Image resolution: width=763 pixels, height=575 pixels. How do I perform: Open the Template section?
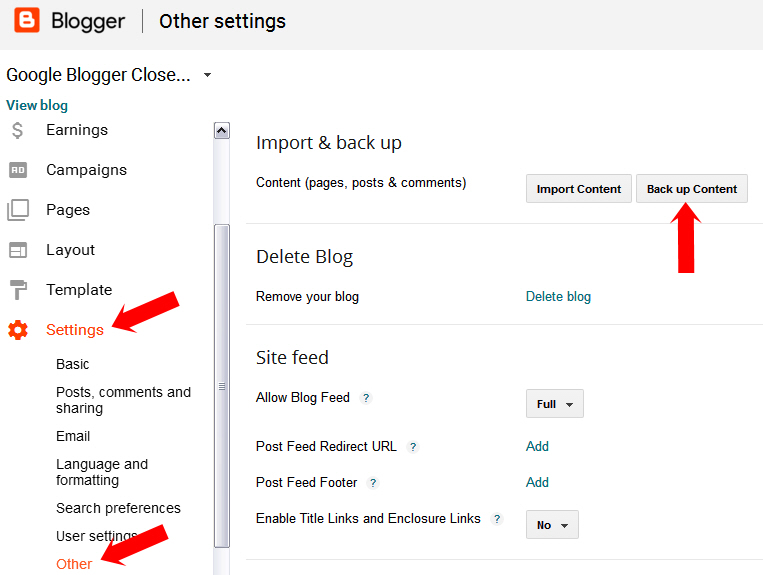[x=79, y=289]
